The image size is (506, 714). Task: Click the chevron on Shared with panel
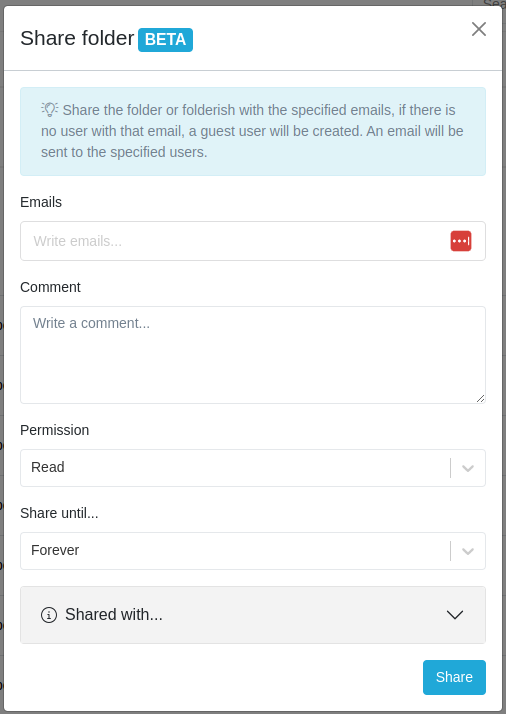coord(455,615)
